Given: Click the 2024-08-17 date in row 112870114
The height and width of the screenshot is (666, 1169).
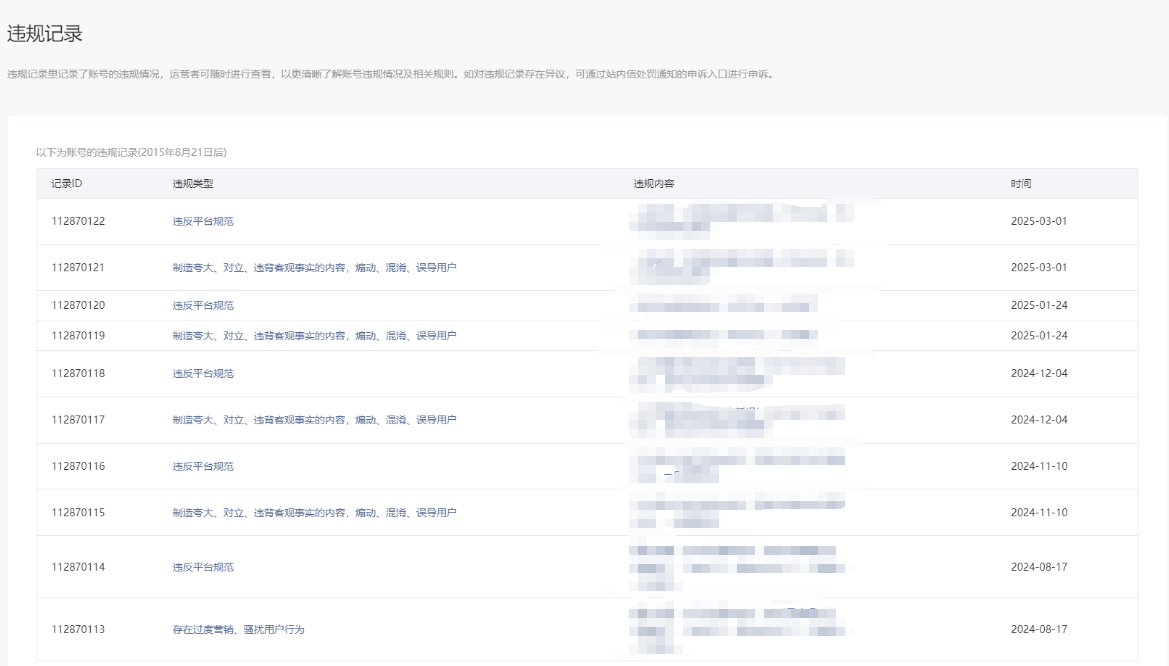Looking at the screenshot, I should 1039,567.
